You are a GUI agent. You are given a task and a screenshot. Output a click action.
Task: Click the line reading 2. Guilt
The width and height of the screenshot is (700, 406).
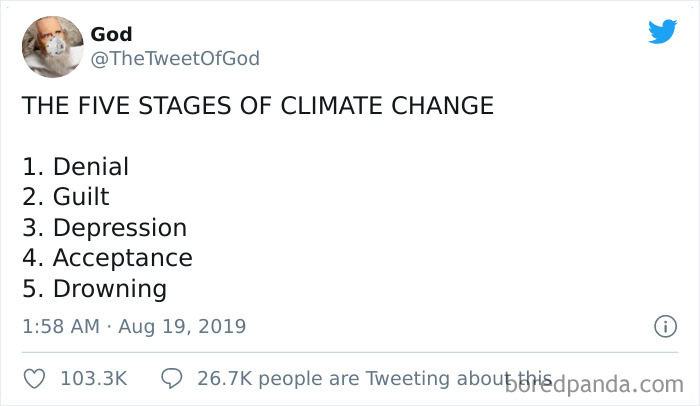(66, 197)
